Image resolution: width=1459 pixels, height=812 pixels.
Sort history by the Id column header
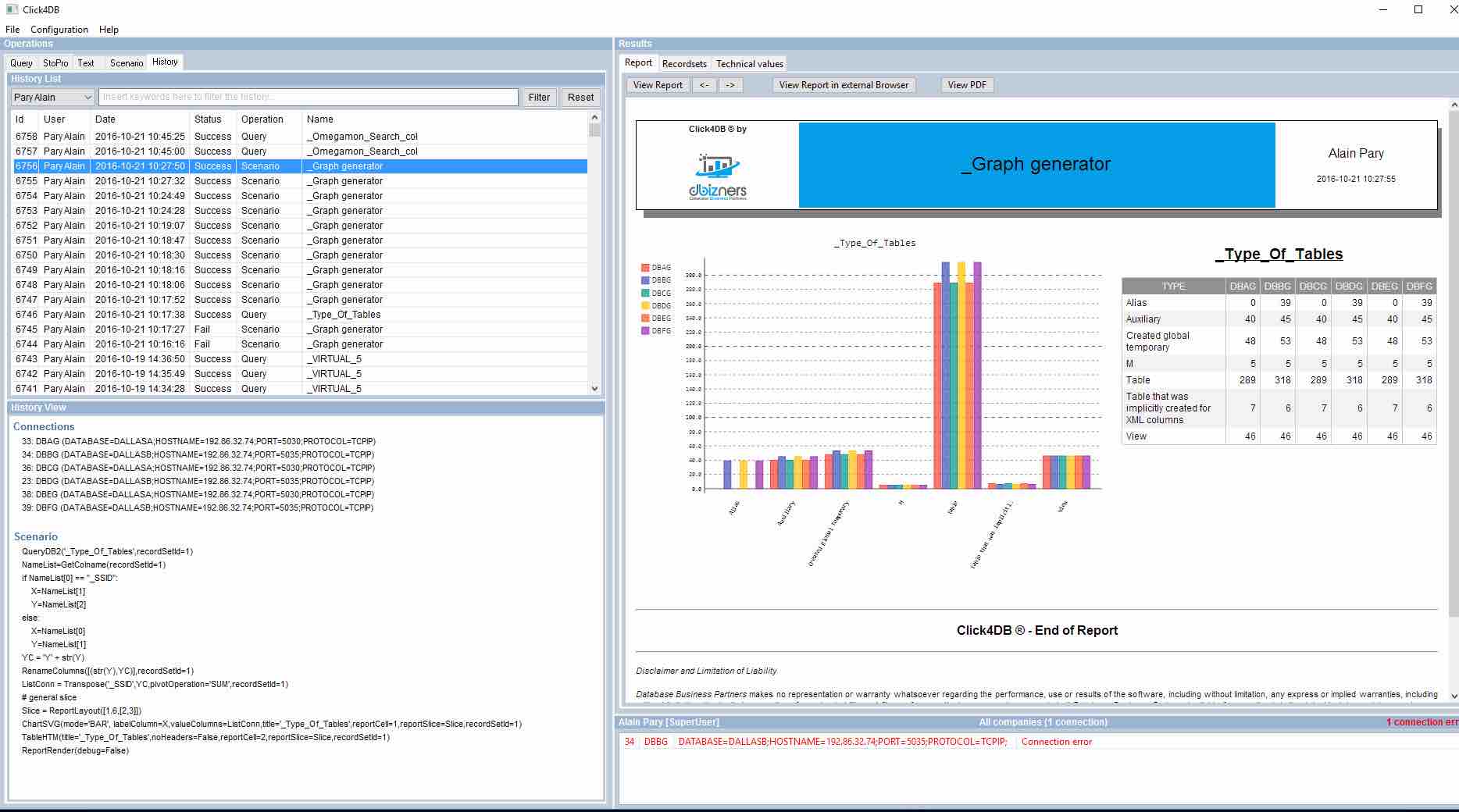pos(26,119)
